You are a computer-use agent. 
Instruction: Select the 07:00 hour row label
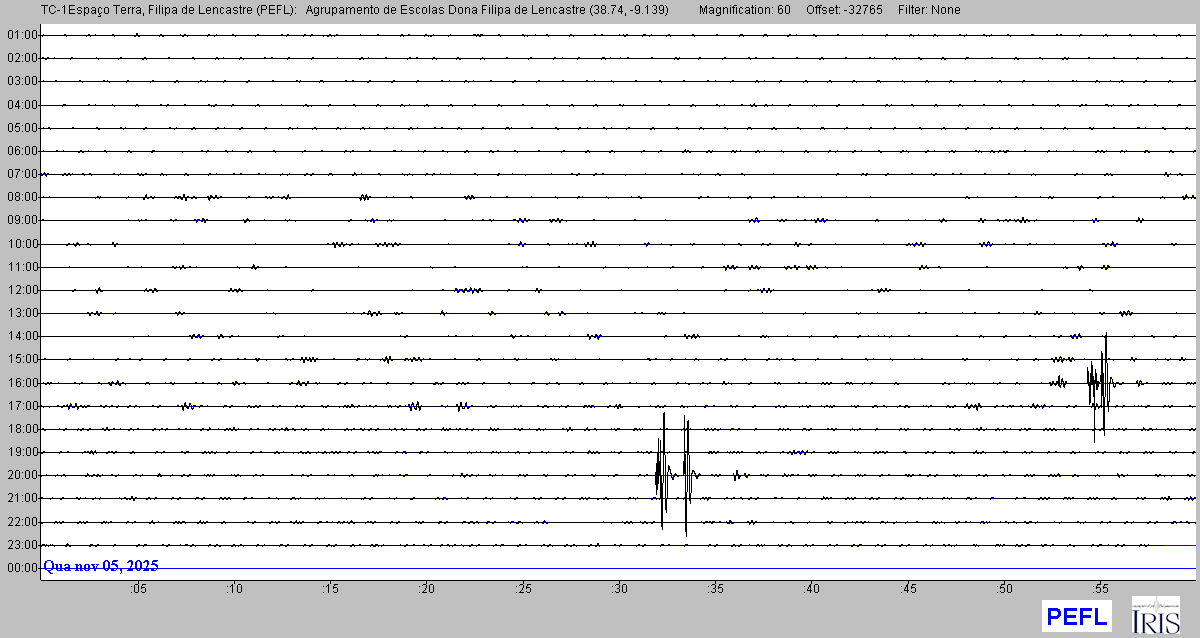(x=22, y=174)
